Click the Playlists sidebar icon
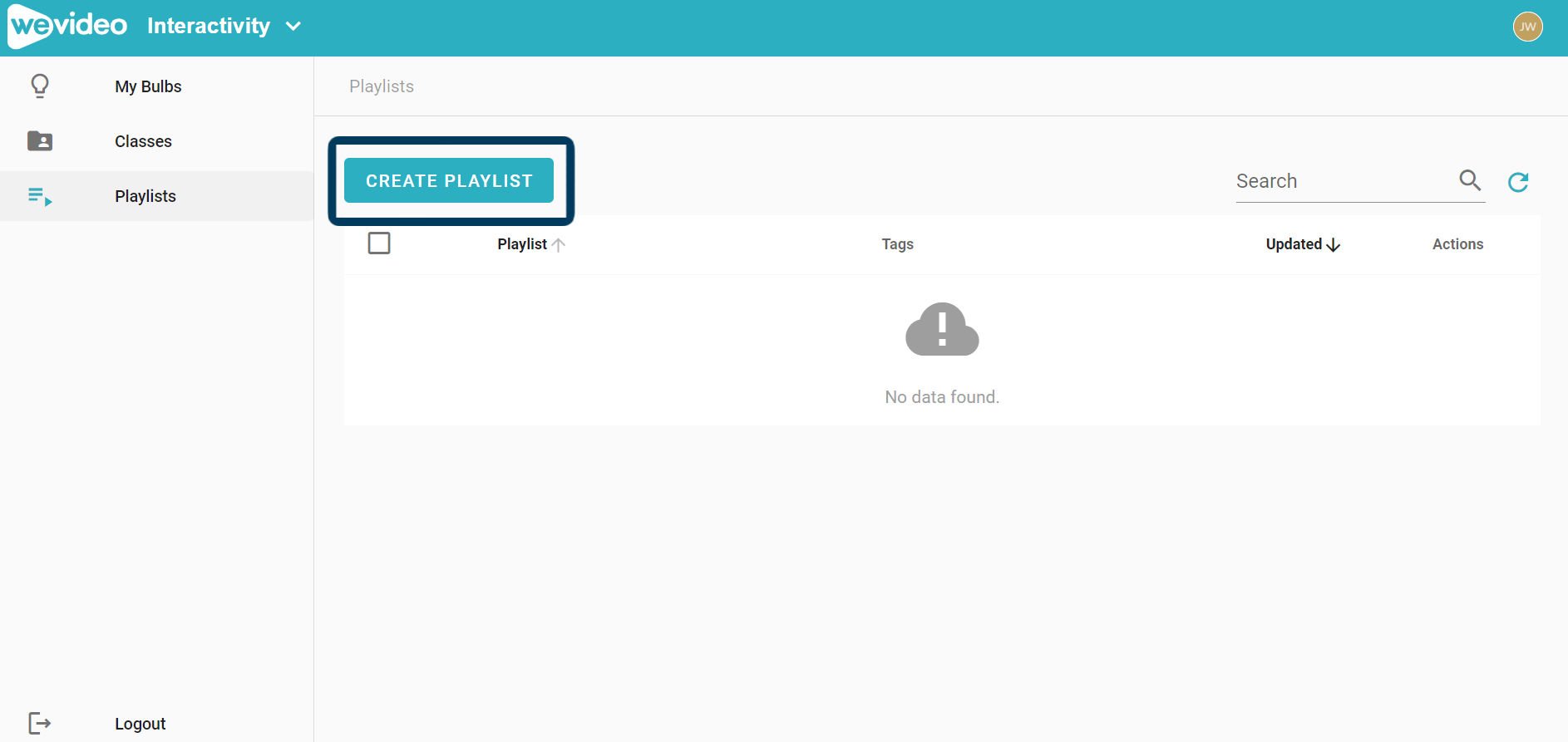The width and height of the screenshot is (1568, 742). [39, 196]
